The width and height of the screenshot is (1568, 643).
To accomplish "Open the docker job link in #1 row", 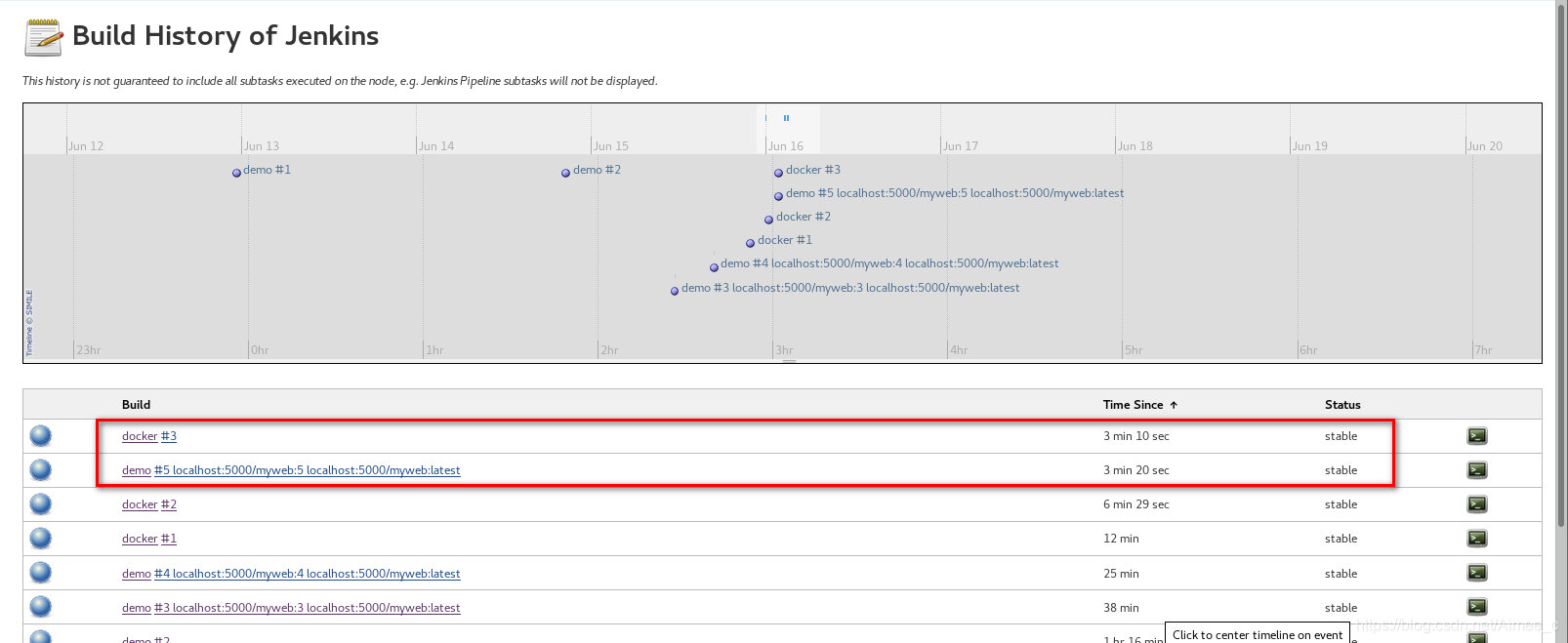I will (x=140, y=539).
